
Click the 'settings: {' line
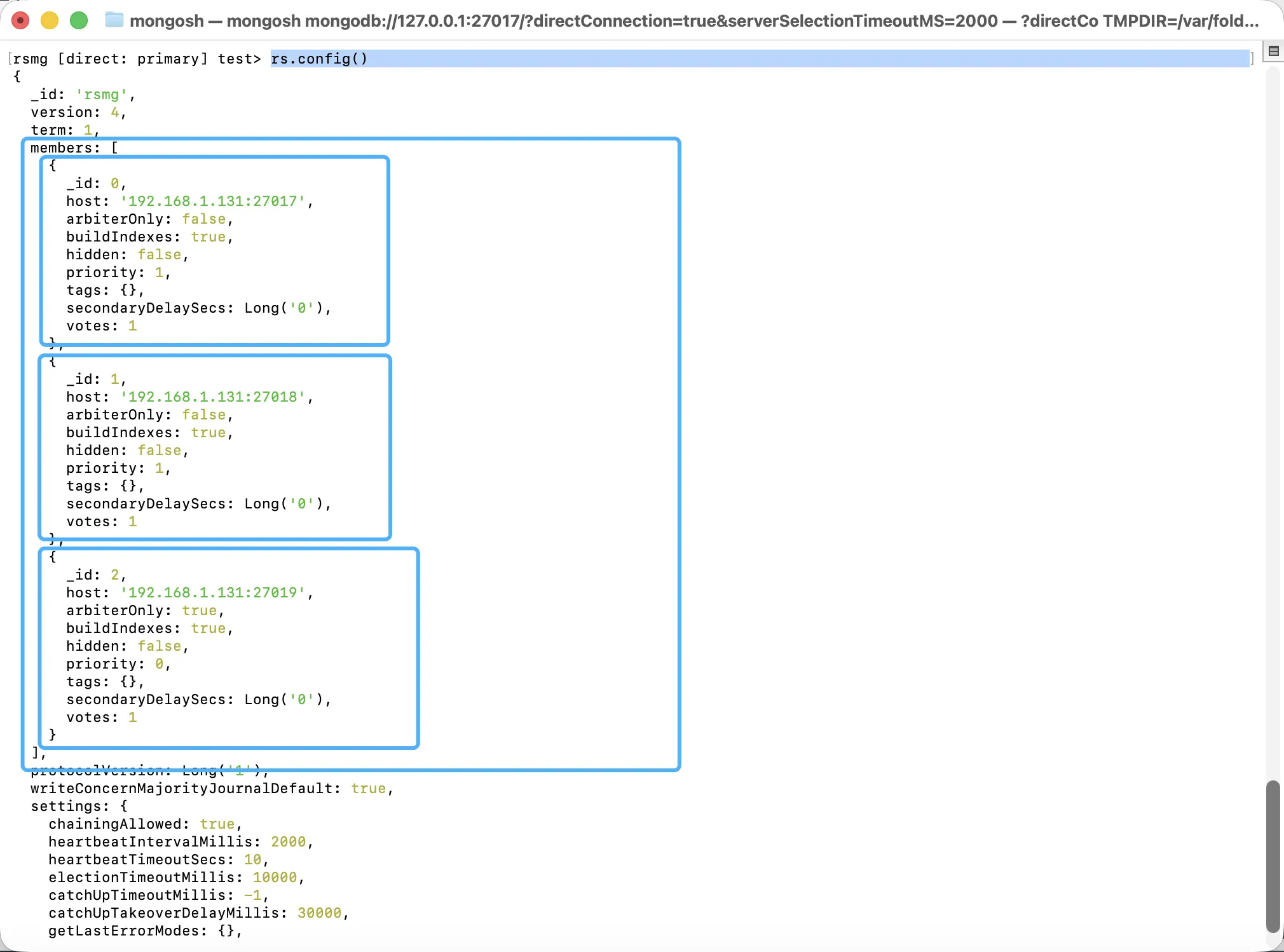click(79, 806)
